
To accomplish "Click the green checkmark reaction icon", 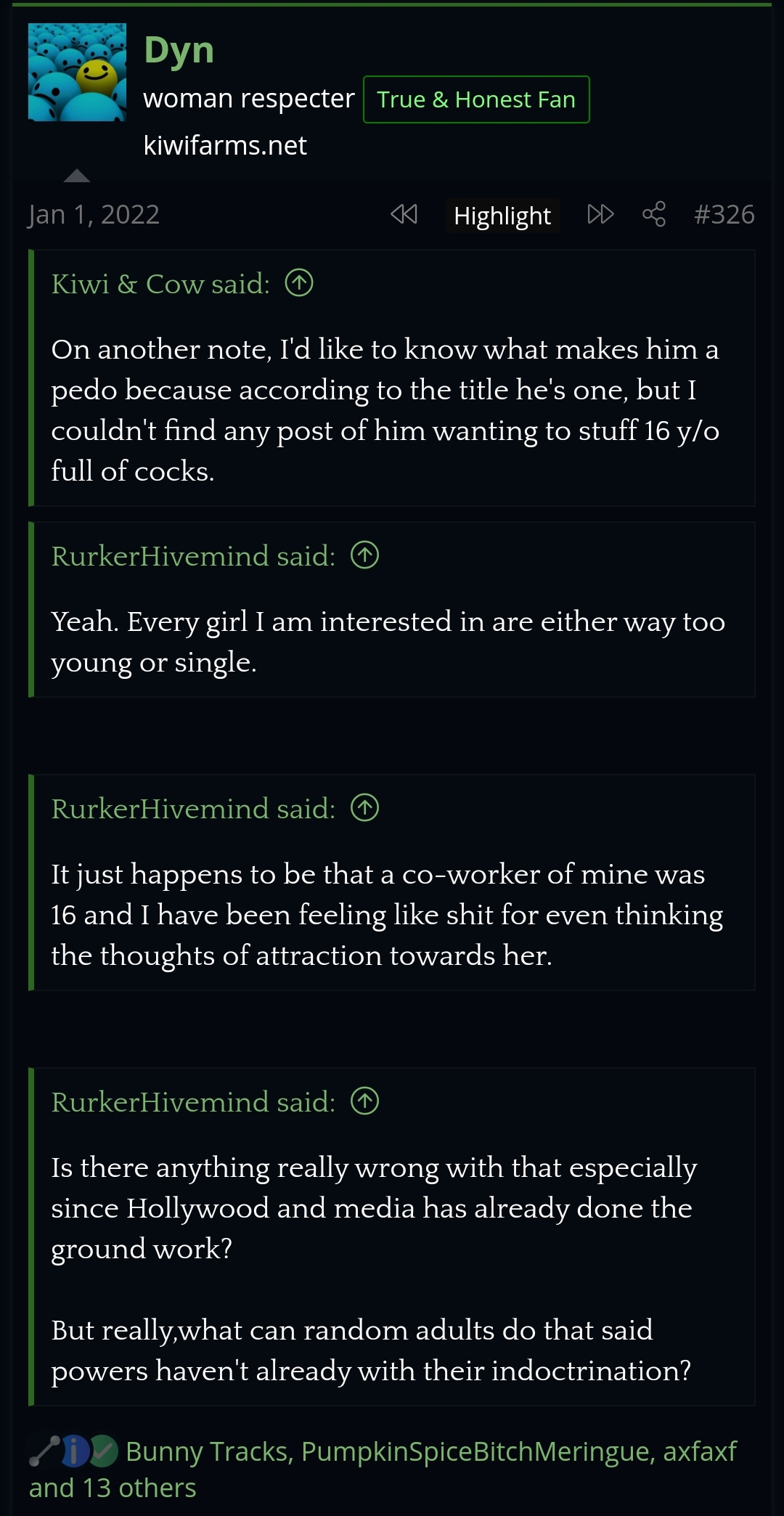I will 103,1451.
